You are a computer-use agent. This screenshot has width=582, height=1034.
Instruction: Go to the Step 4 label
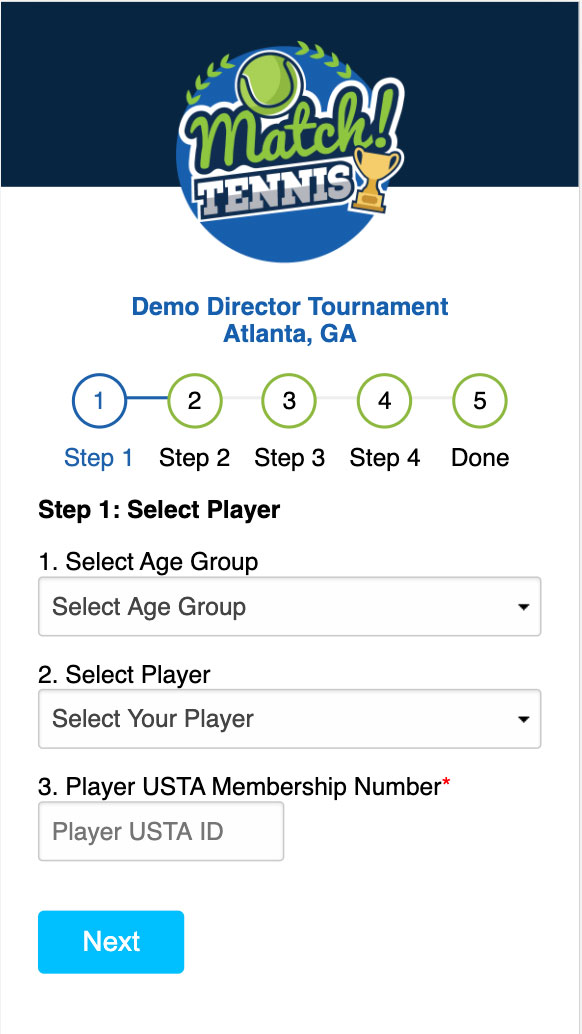384,458
